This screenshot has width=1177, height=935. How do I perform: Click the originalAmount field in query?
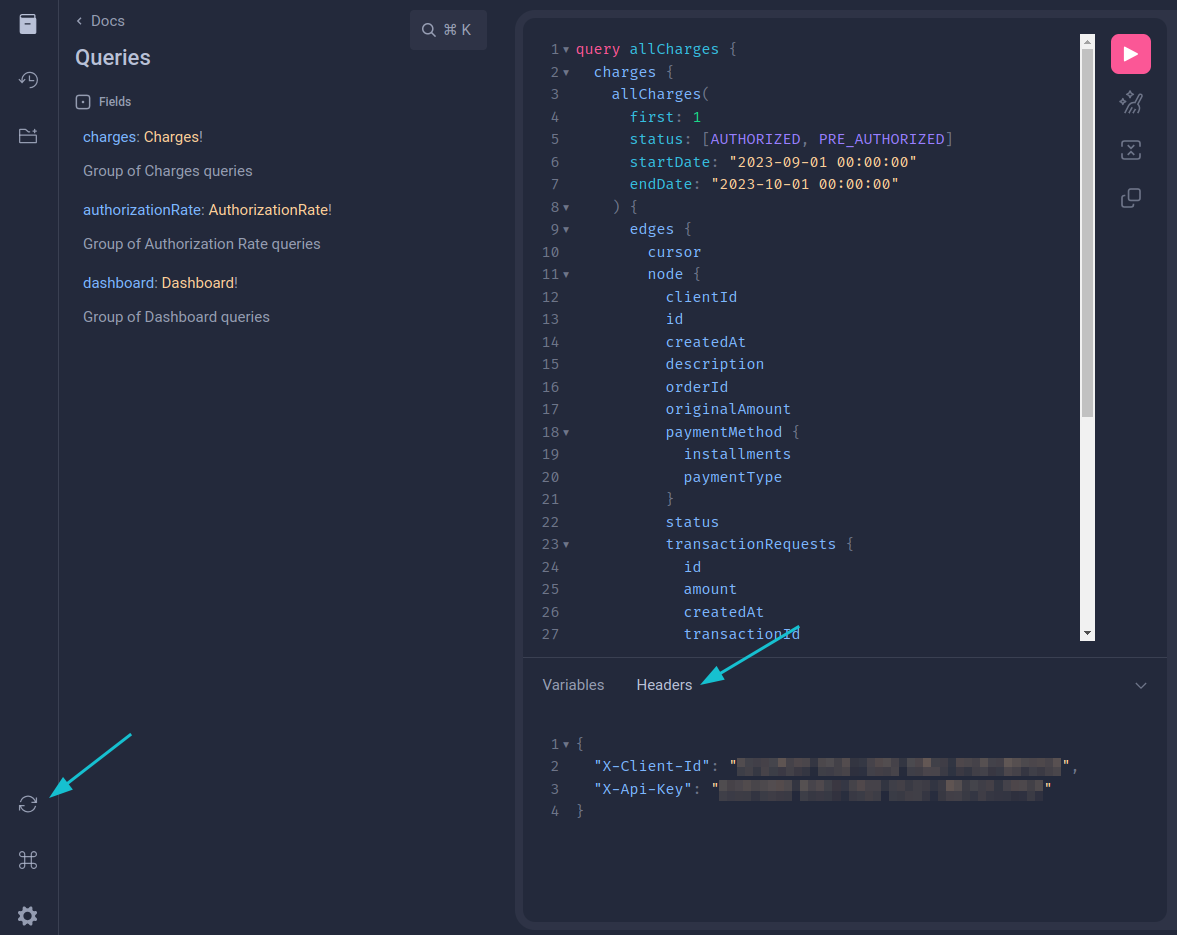click(727, 409)
